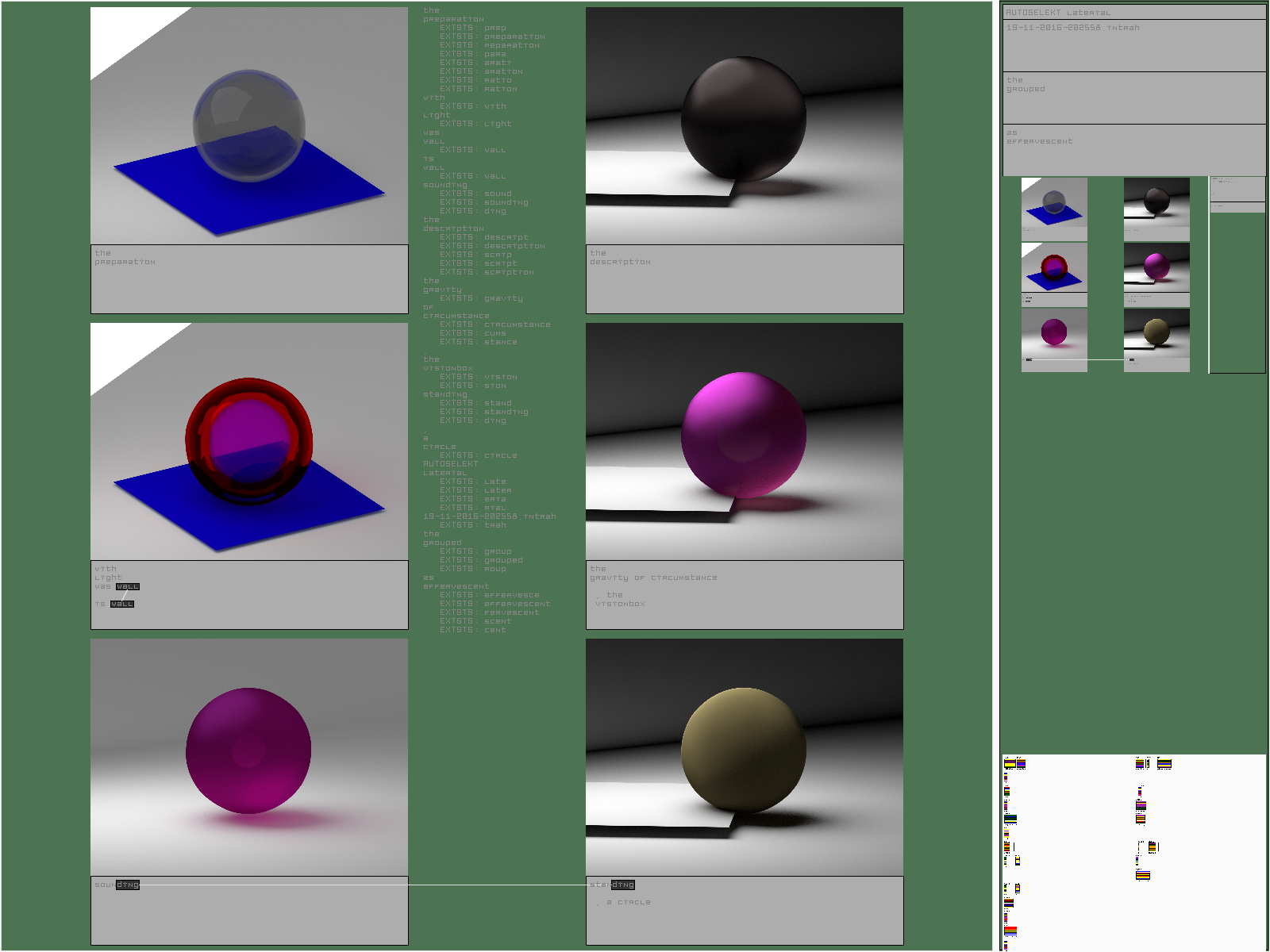
Task: Click the "EXISTS : with" line
Action: click(x=473, y=106)
